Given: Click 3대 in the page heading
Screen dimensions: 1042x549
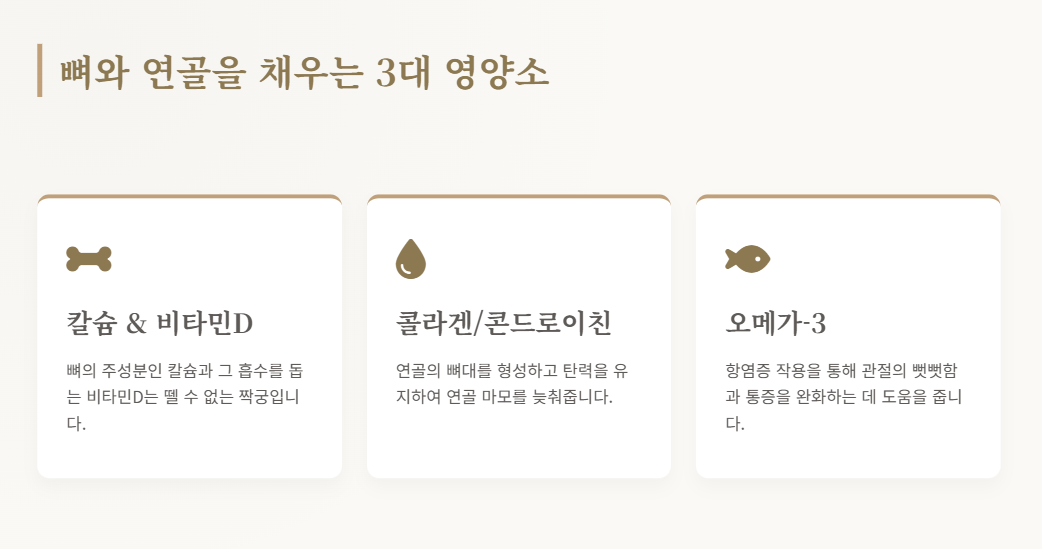Looking at the screenshot, I should click(x=403, y=72).
